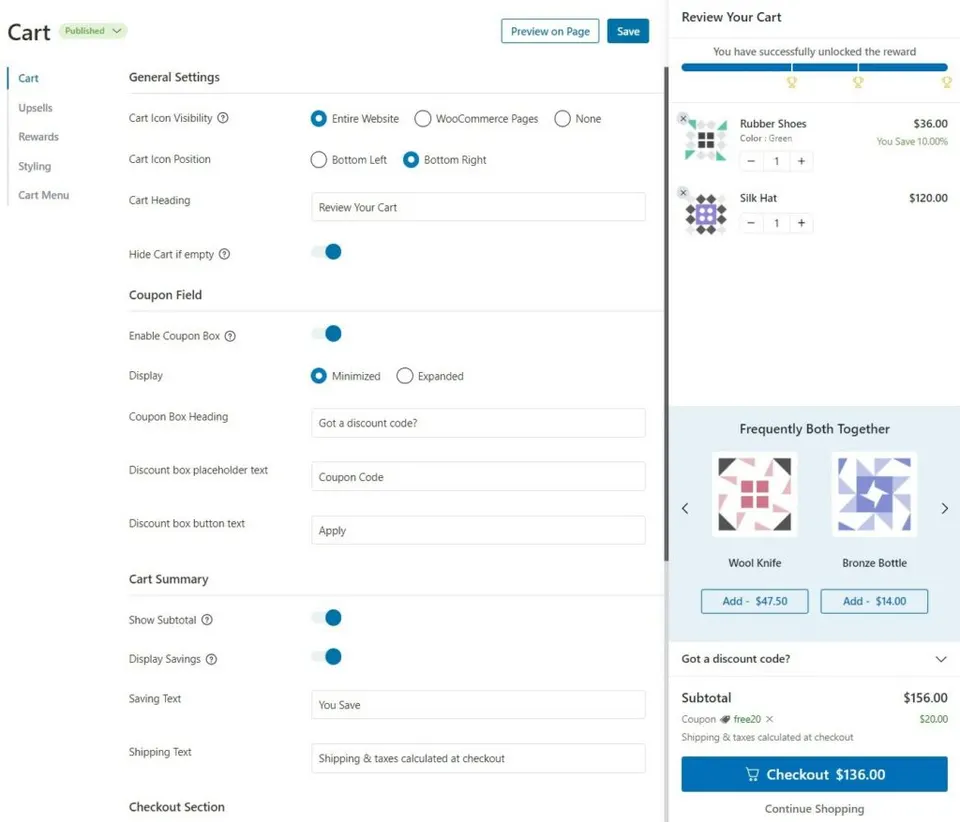The width and height of the screenshot is (960, 822).
Task: Remove Silk Hat from the cart
Action: click(x=683, y=192)
